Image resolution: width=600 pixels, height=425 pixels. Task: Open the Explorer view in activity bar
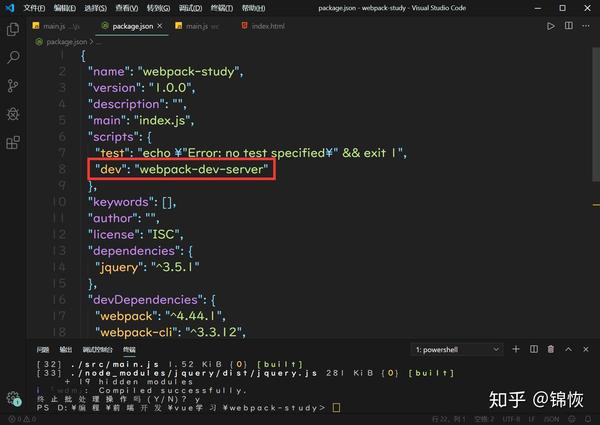(13, 29)
